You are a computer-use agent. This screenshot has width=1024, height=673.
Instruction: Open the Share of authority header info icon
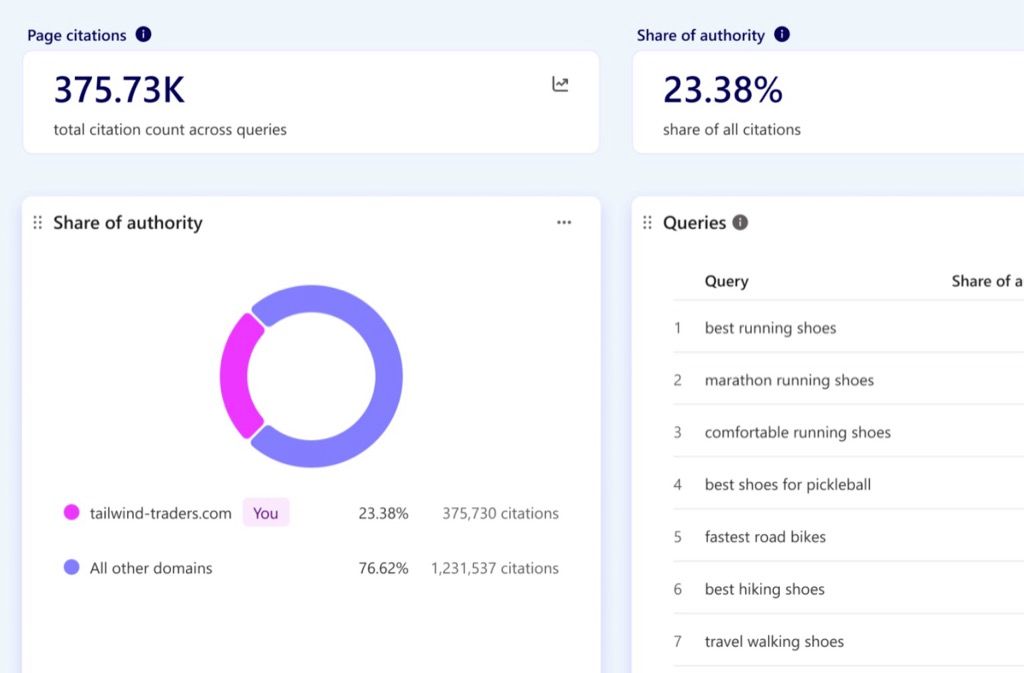[x=782, y=35]
